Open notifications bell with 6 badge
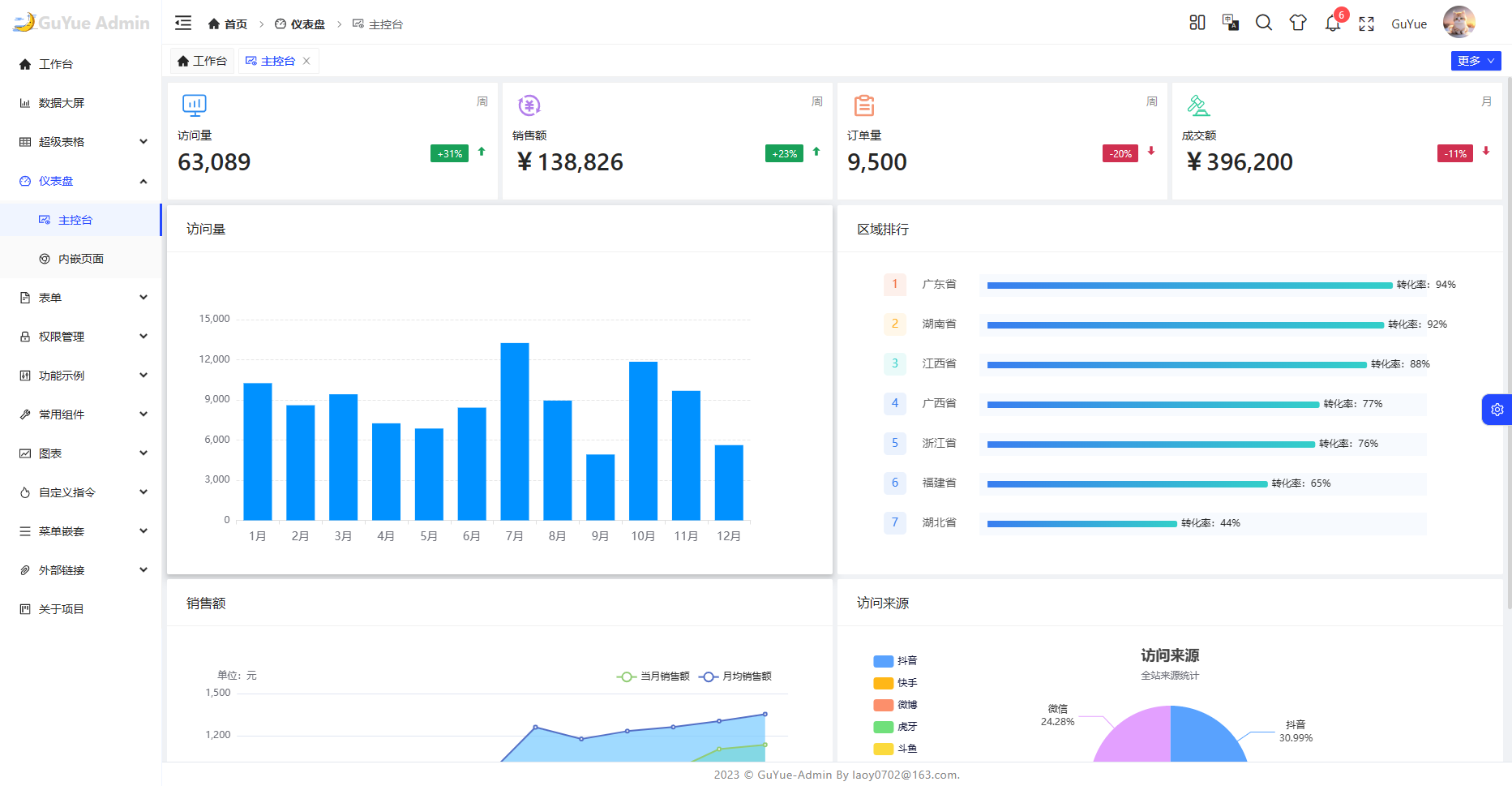Image resolution: width=1512 pixels, height=786 pixels. [x=1333, y=23]
